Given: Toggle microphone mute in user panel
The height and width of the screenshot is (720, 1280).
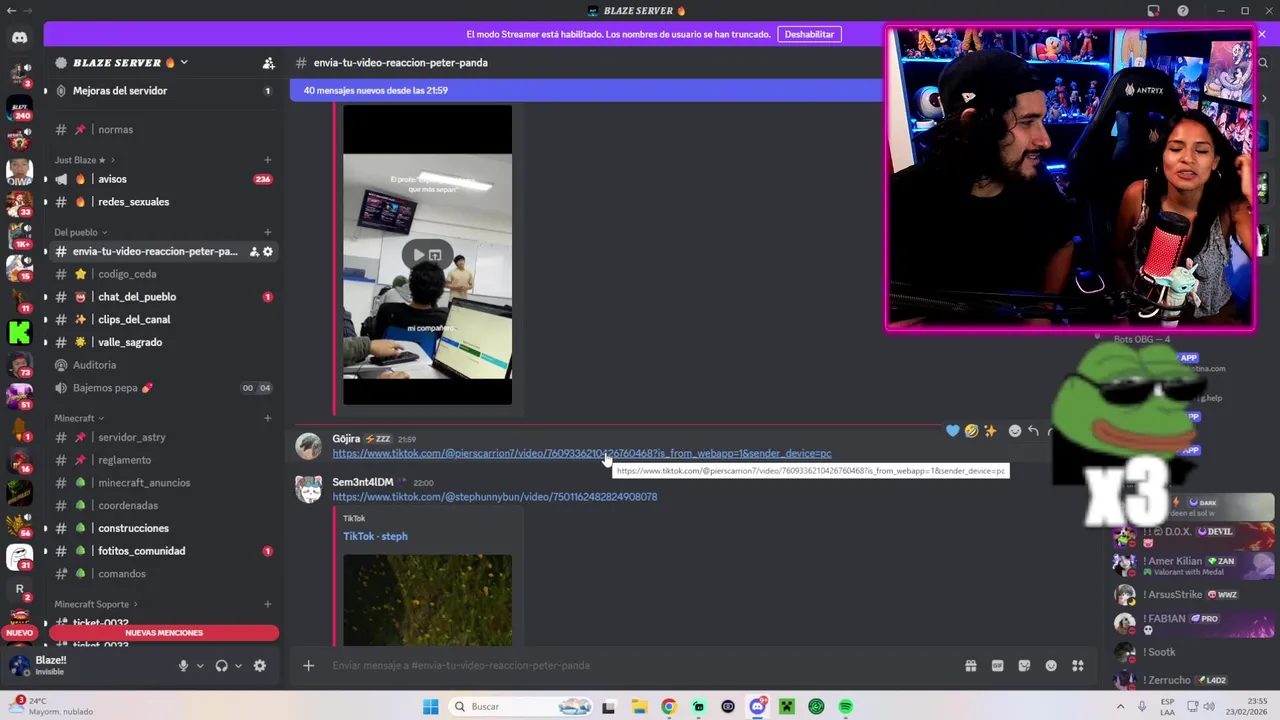Looking at the screenshot, I should coord(183,666).
